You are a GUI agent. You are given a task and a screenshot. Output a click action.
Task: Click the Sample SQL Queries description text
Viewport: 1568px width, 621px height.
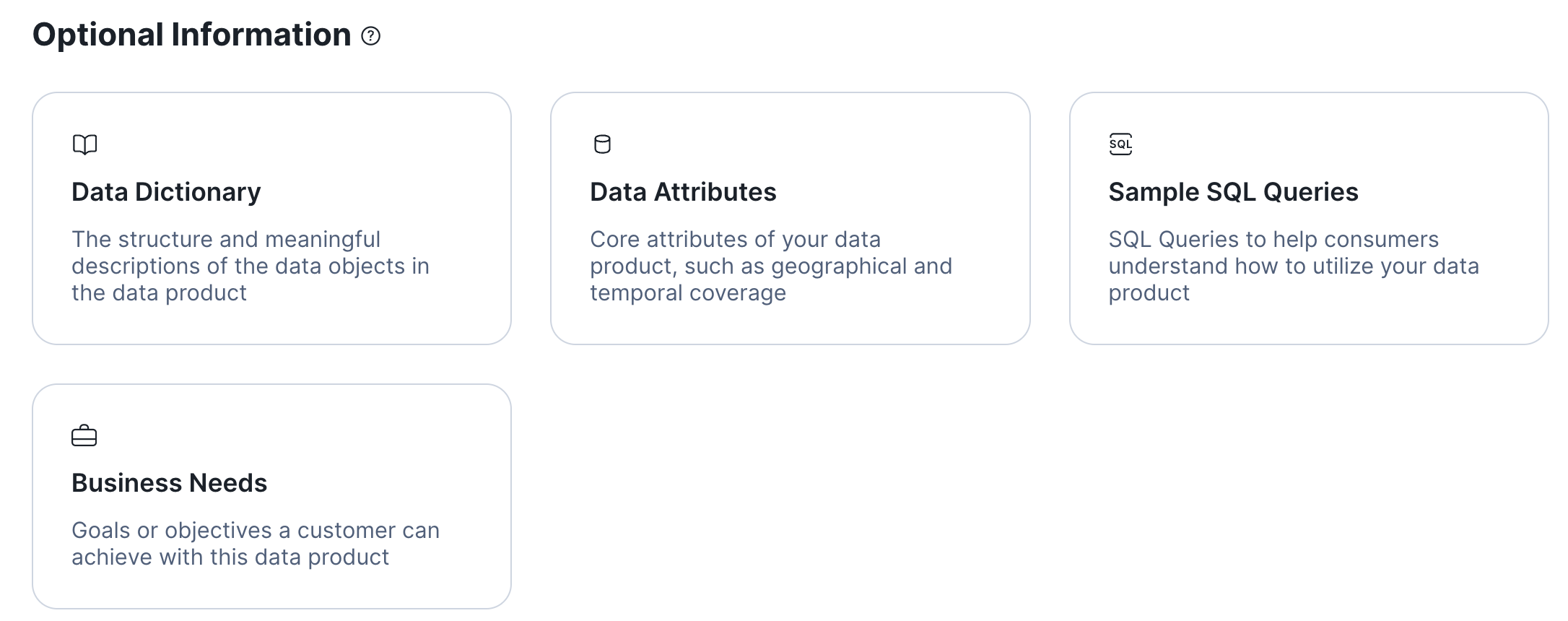[x=1293, y=266]
